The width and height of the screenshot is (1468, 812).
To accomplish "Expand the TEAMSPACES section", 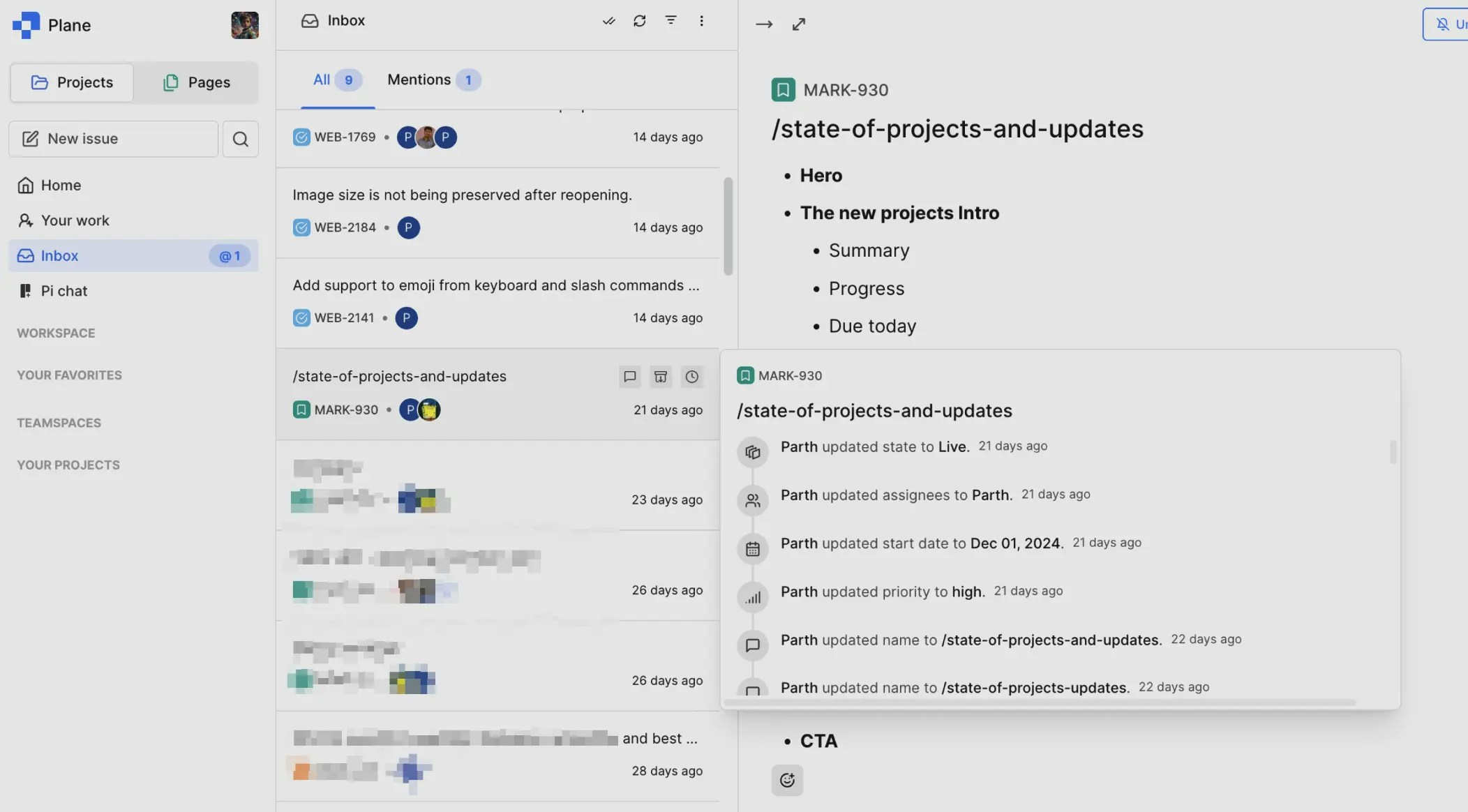I will click(59, 422).
